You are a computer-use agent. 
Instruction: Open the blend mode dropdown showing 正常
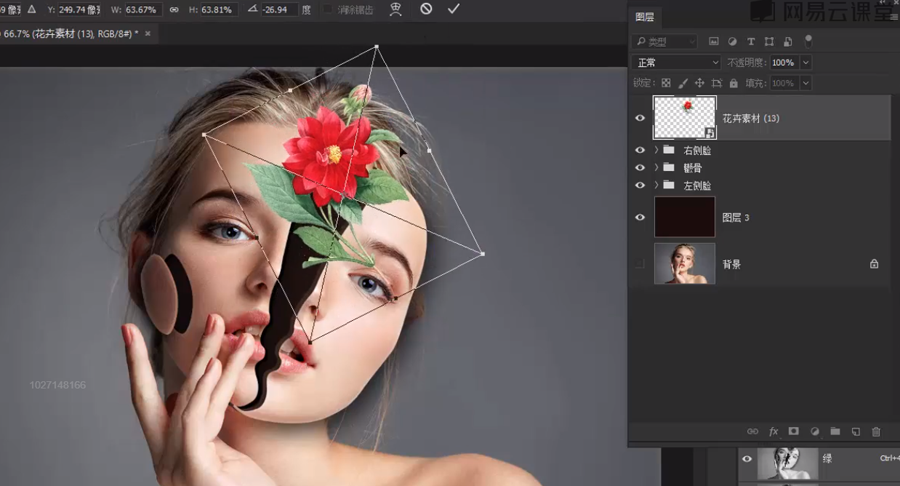pyautogui.click(x=677, y=62)
